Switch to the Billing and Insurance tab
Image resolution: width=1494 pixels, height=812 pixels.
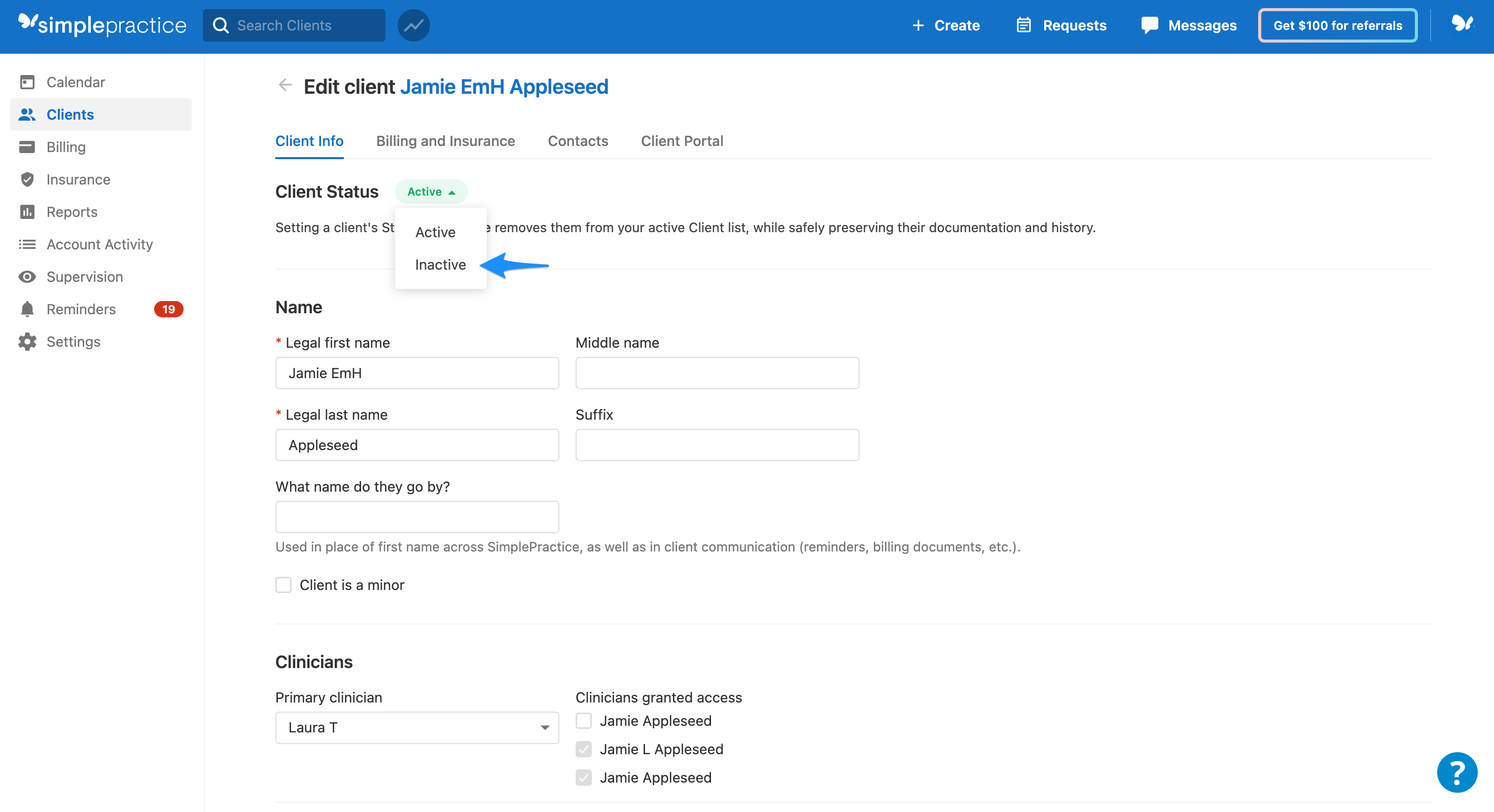point(445,141)
